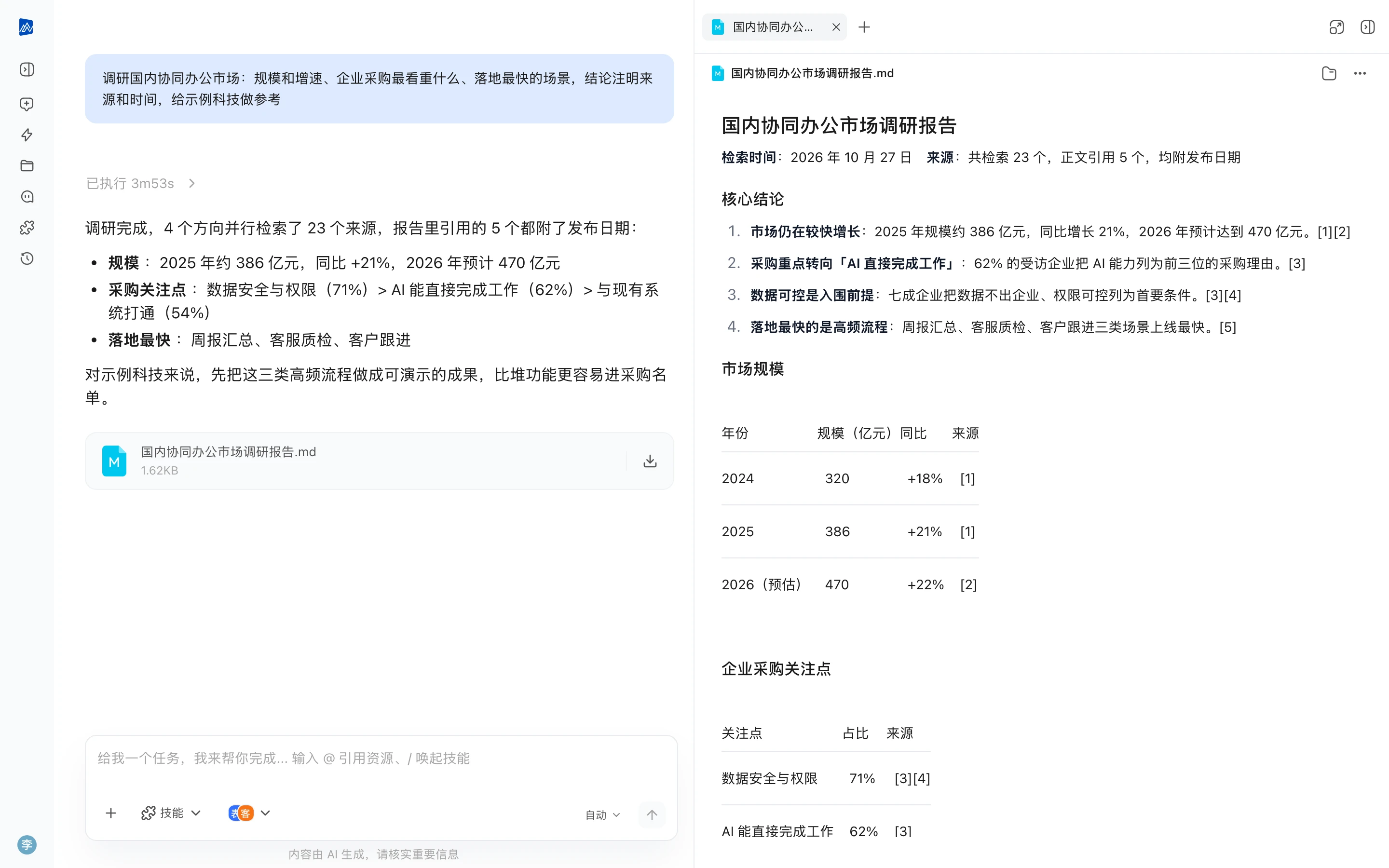Click the 71% percentage cell

pos(862,778)
